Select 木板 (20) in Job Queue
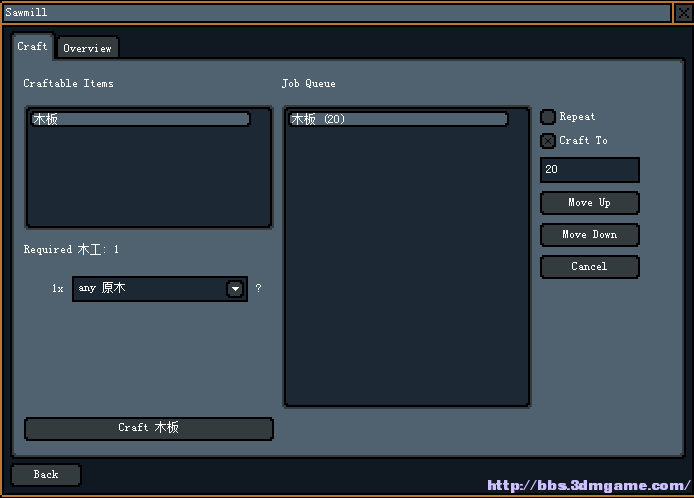 click(x=398, y=119)
